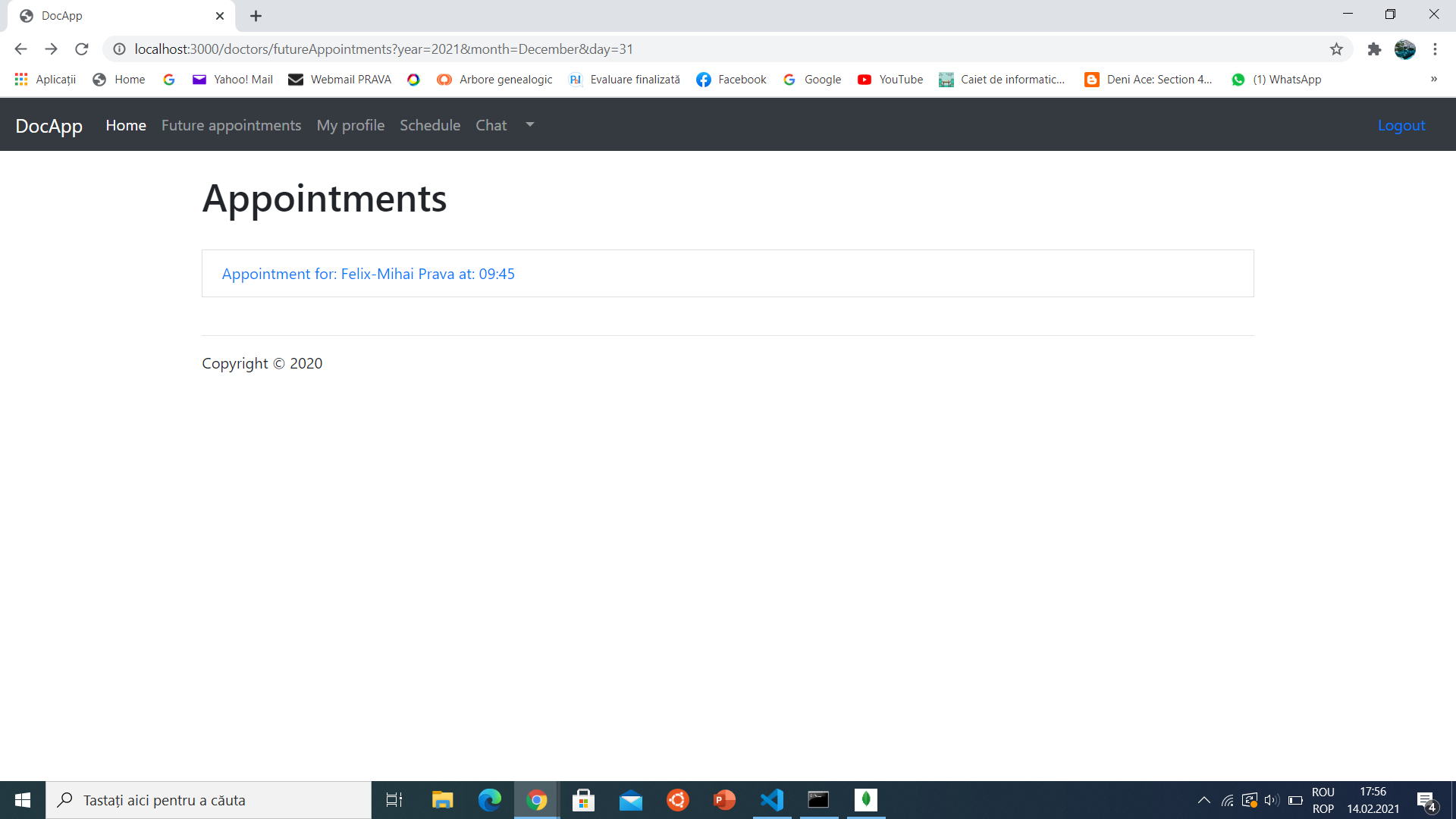
Task: Open the Felix-Mihai Prava appointment link
Action: tap(368, 274)
